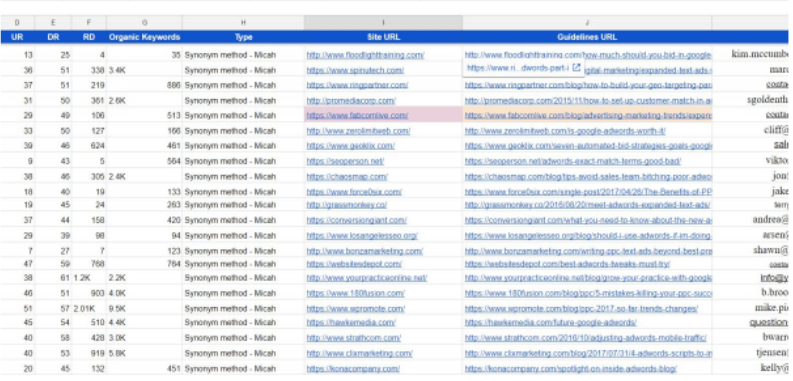Open the conversiongiant.com site URL link
This screenshot has height=381, width=793.
(x=357, y=220)
